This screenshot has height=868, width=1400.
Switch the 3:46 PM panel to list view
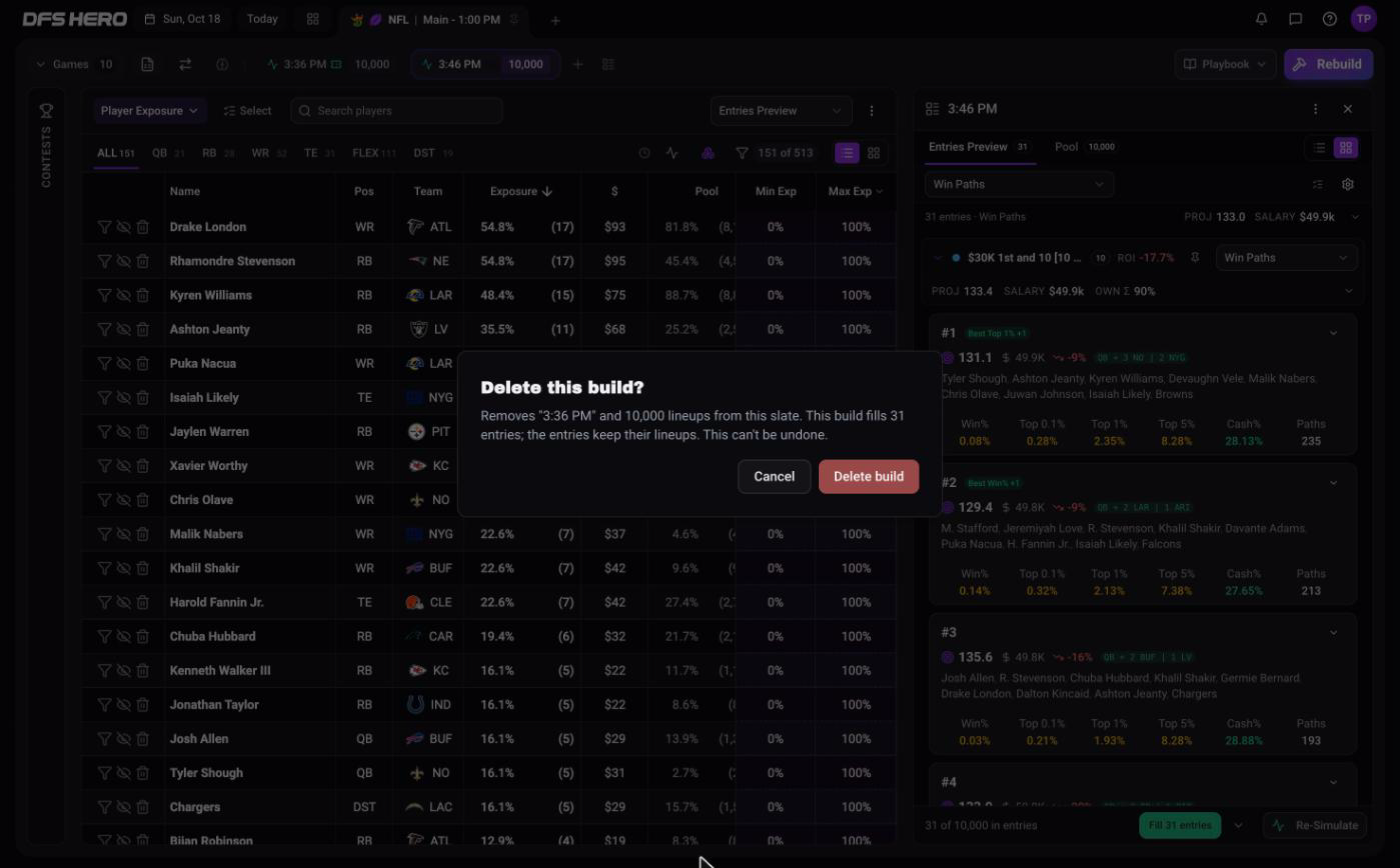pos(1320,148)
